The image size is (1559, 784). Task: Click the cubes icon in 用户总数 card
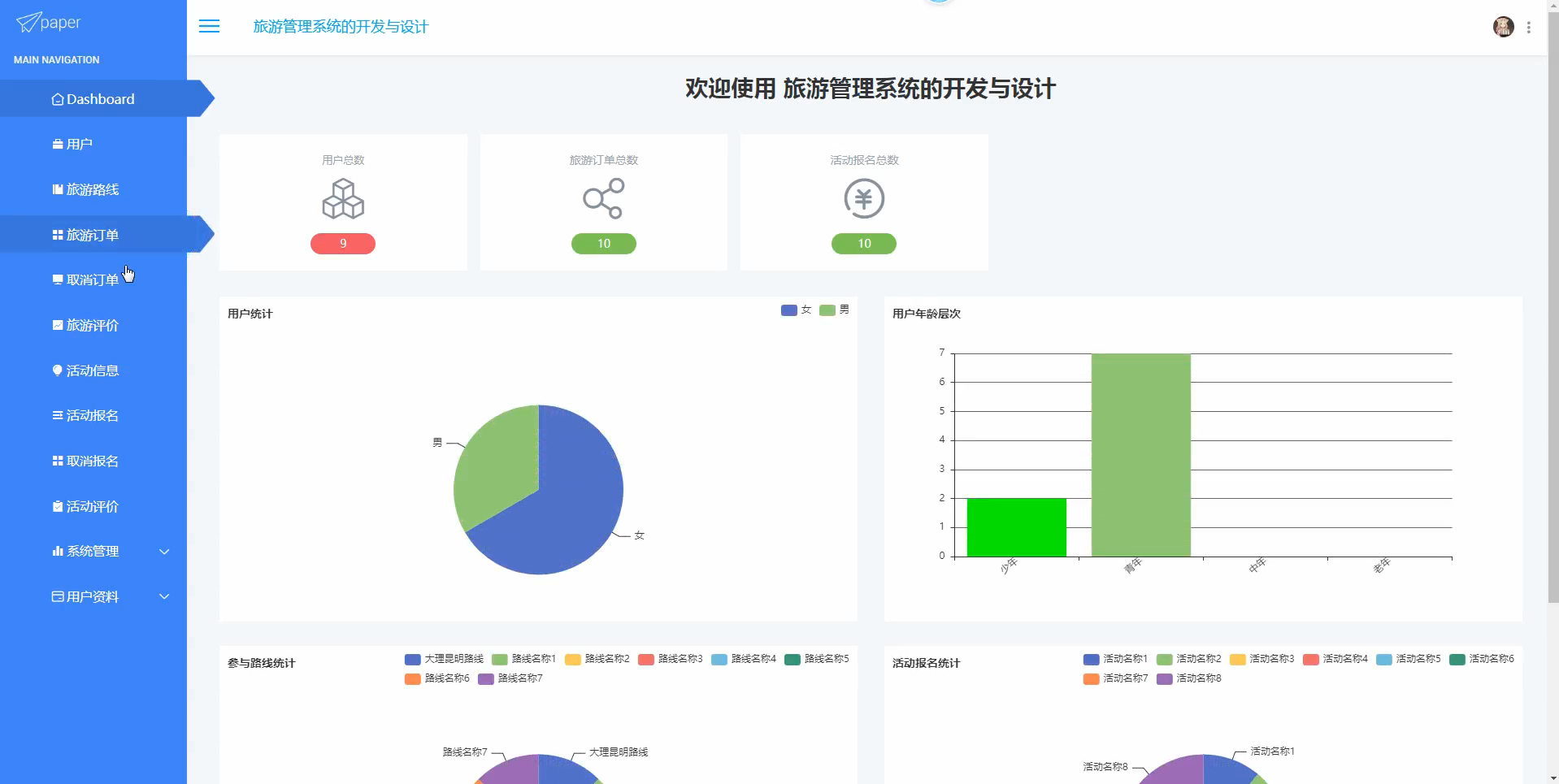coord(343,199)
